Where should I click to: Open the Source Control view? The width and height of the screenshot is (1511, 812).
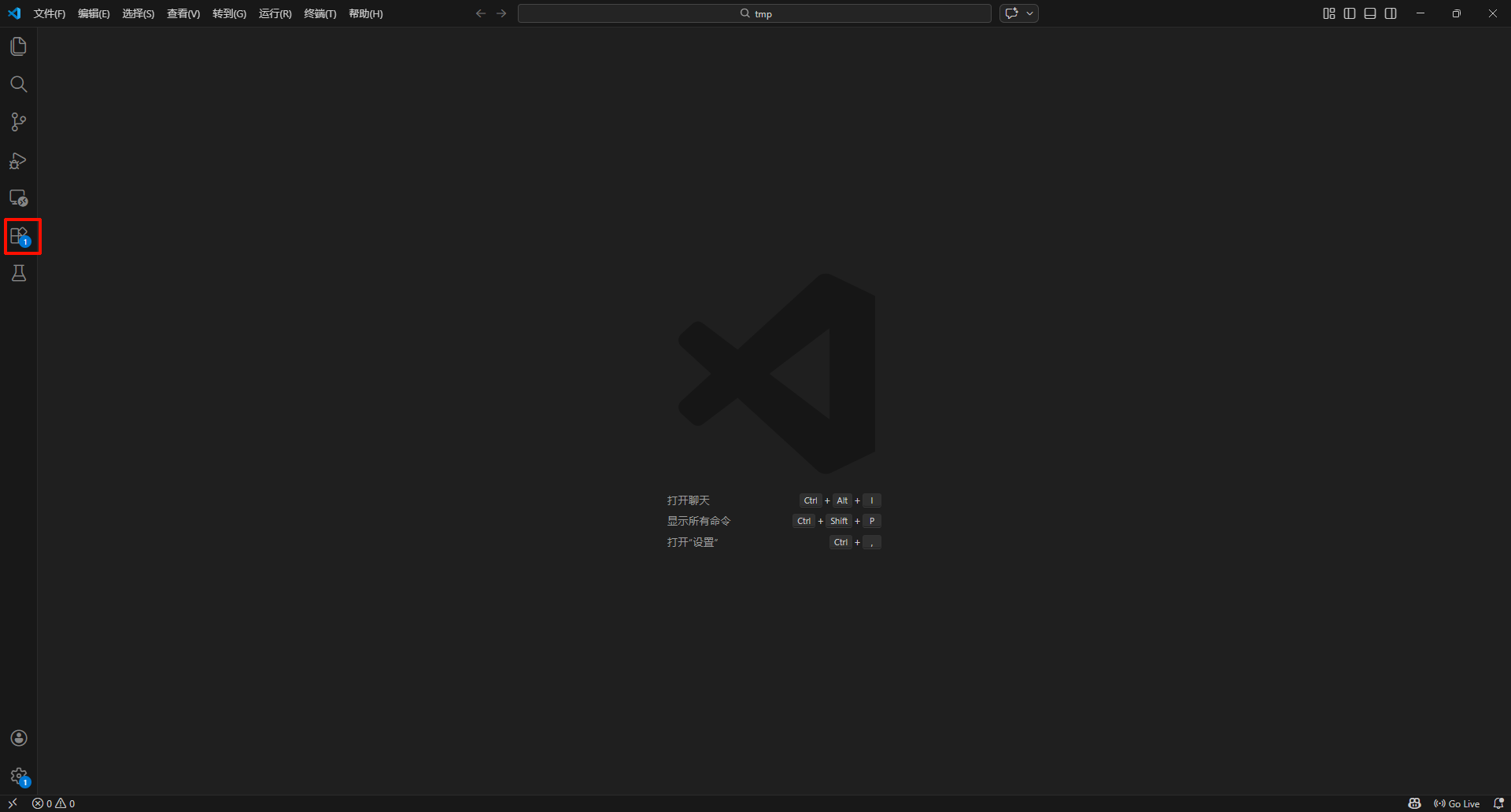[x=18, y=122]
